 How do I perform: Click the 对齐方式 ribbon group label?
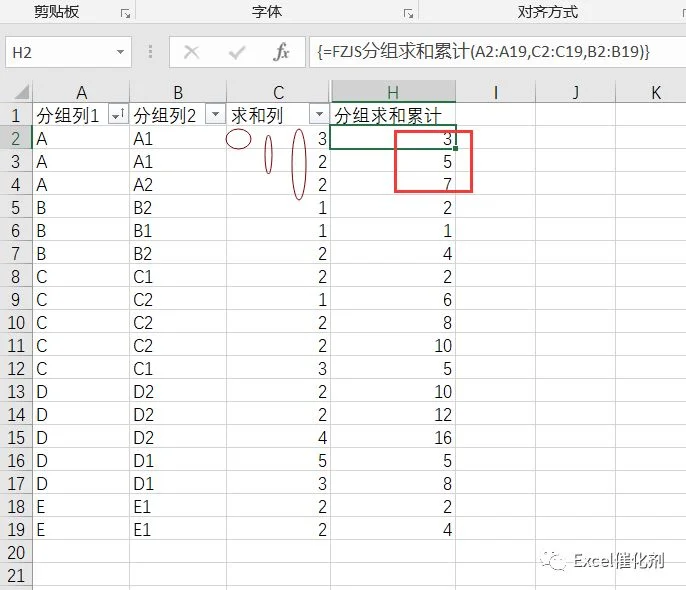tap(548, 12)
